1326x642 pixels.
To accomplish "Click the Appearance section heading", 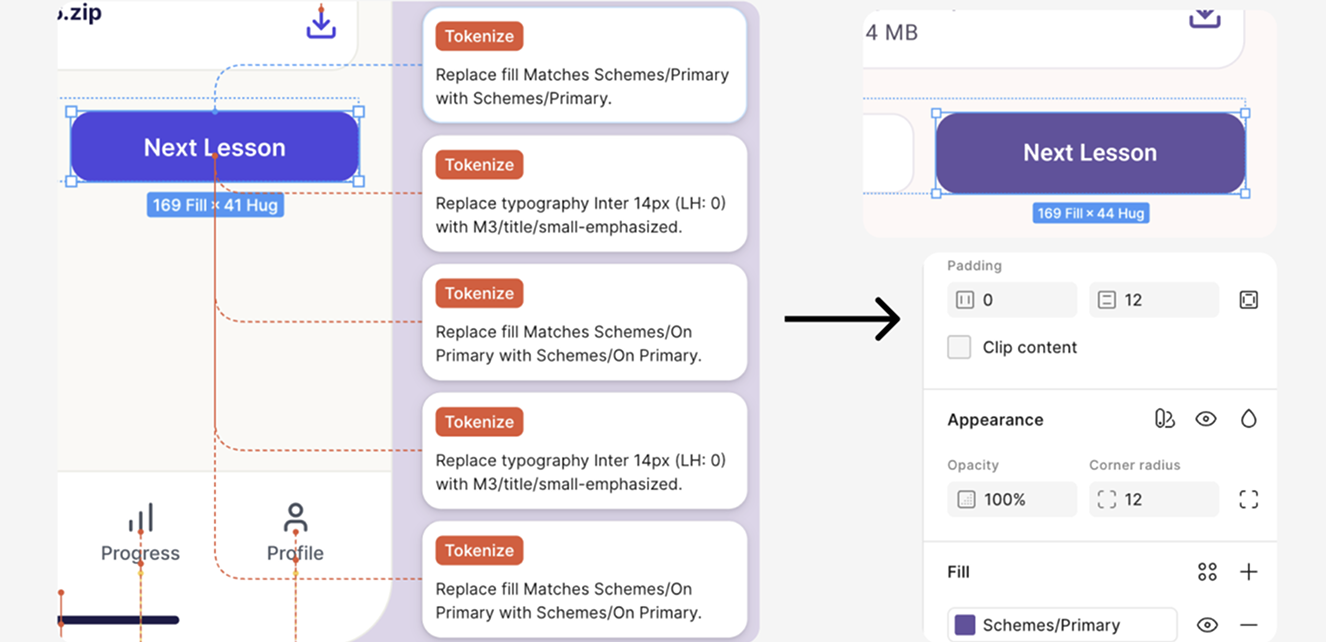I will click(995, 420).
